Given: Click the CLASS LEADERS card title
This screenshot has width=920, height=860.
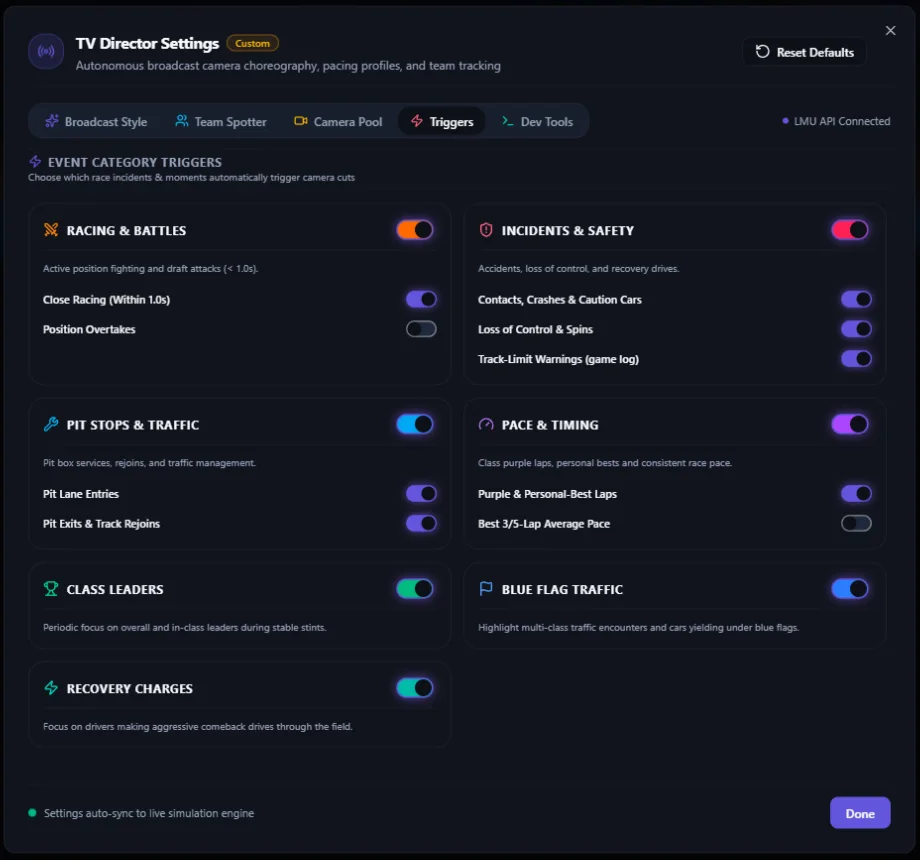Looking at the screenshot, I should click(x=115, y=589).
